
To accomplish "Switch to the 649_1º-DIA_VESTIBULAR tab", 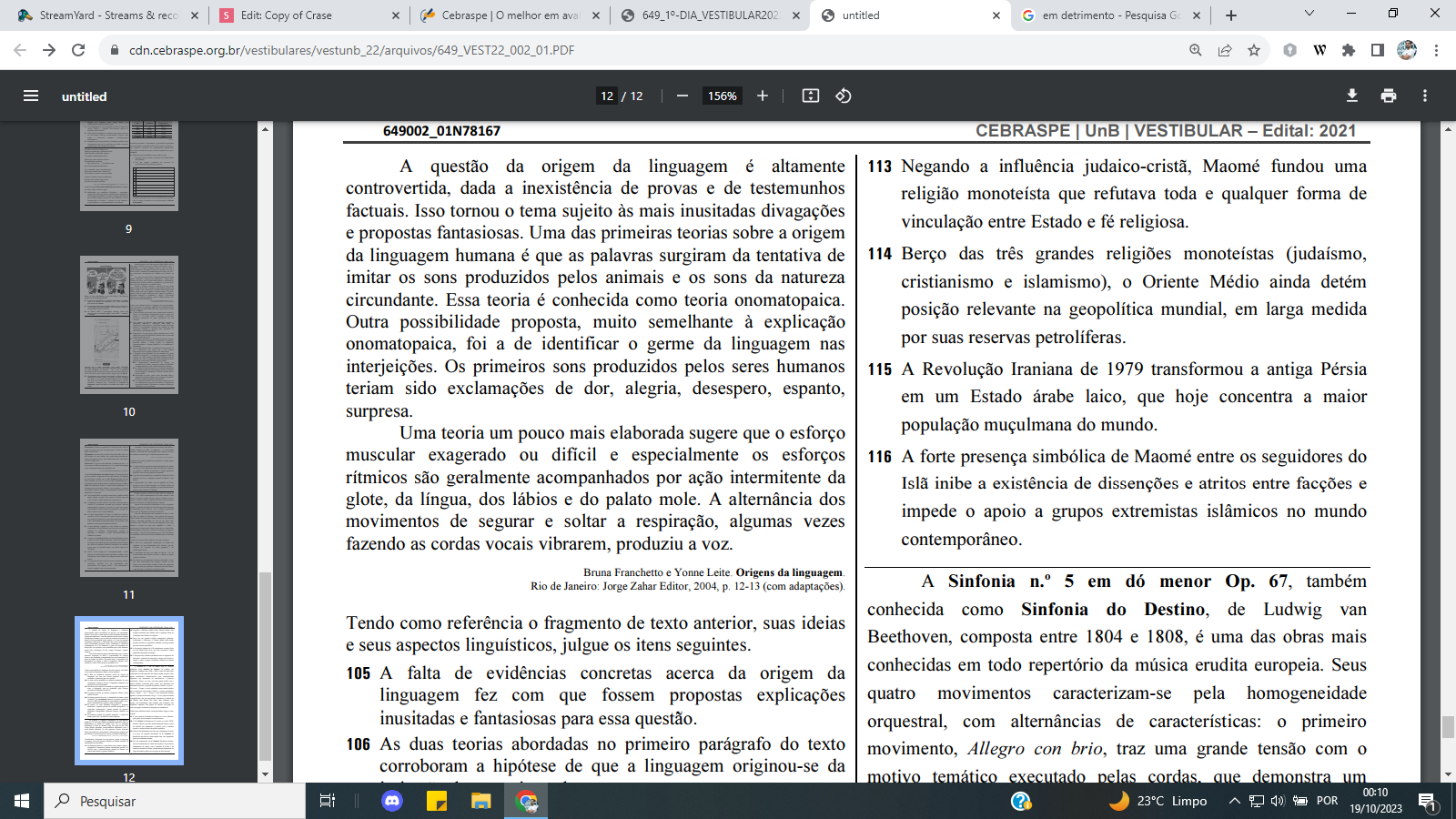I will 710,15.
